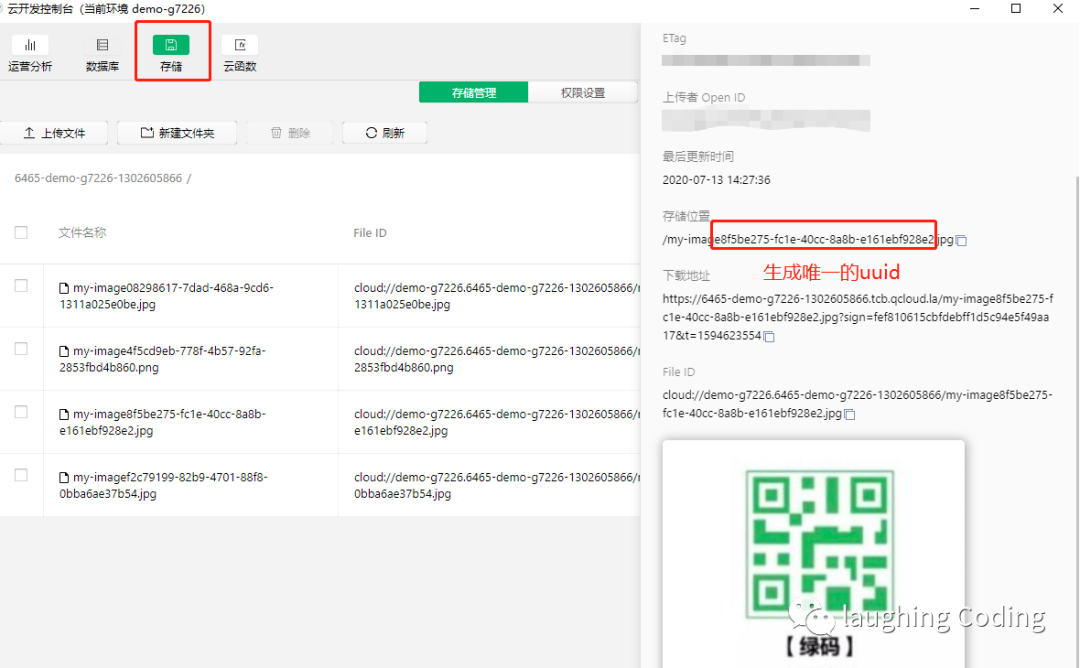Viewport: 1080px width, 668px height.
Task: Open file my-image8f5be275-fc1e-40cc-8a8b-e161ebf928e2.jpg
Action: (163, 422)
